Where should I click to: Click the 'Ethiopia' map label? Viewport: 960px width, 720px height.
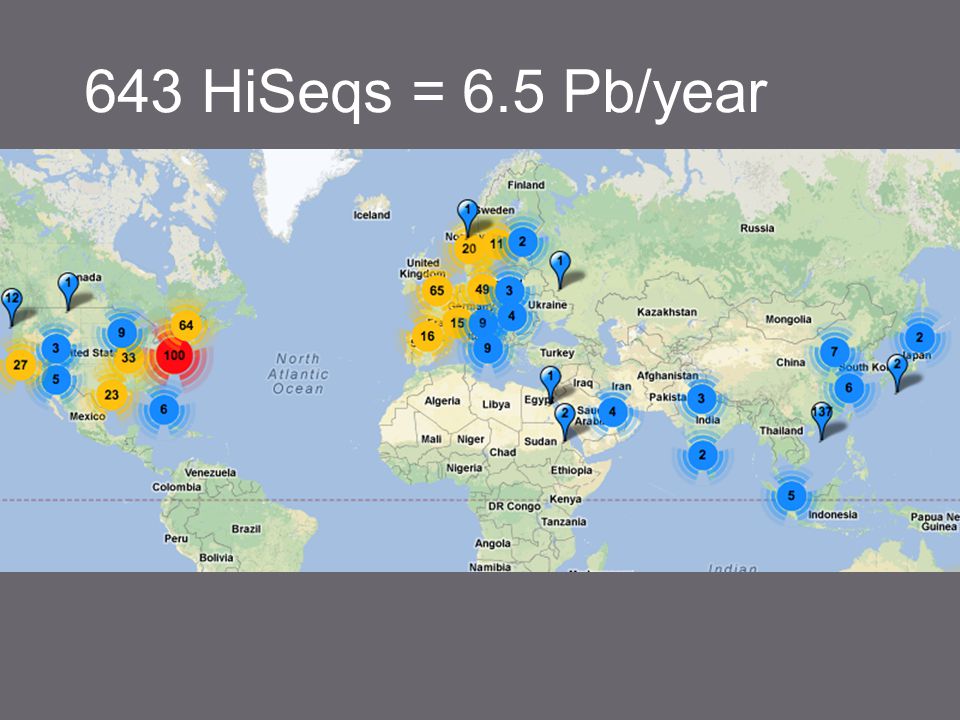point(571,470)
